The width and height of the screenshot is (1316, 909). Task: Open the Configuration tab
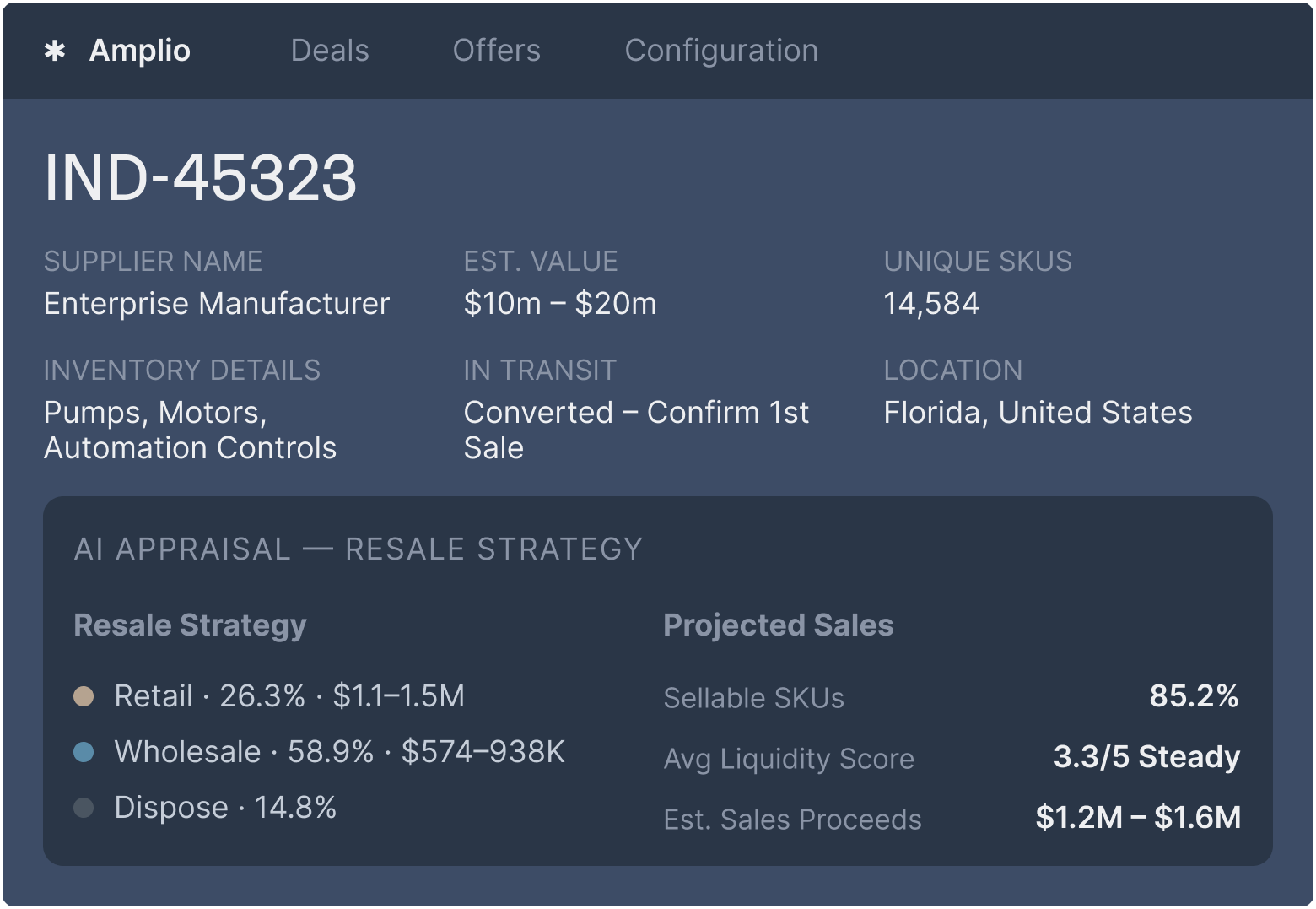(x=721, y=51)
